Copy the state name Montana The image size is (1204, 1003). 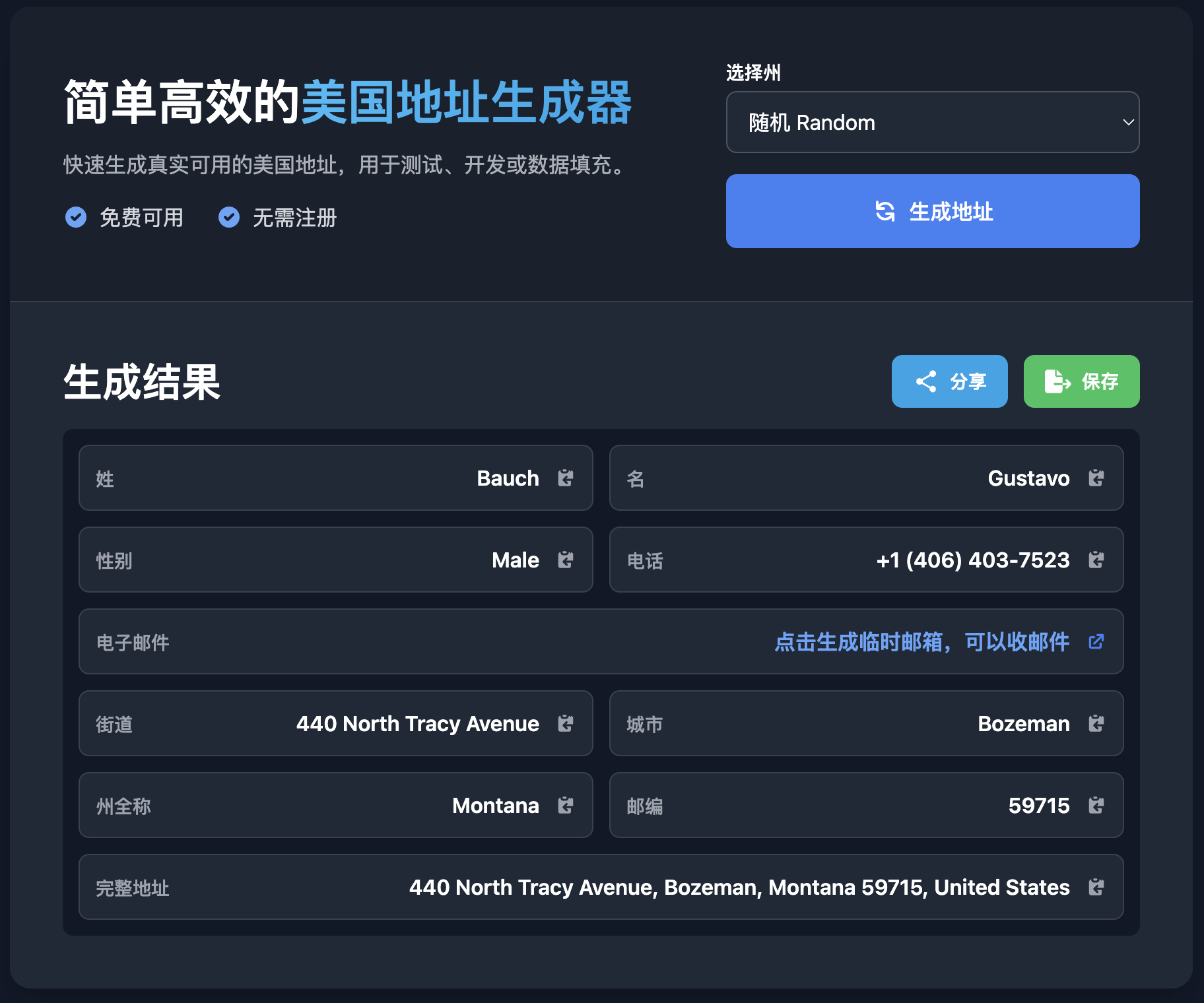566,805
